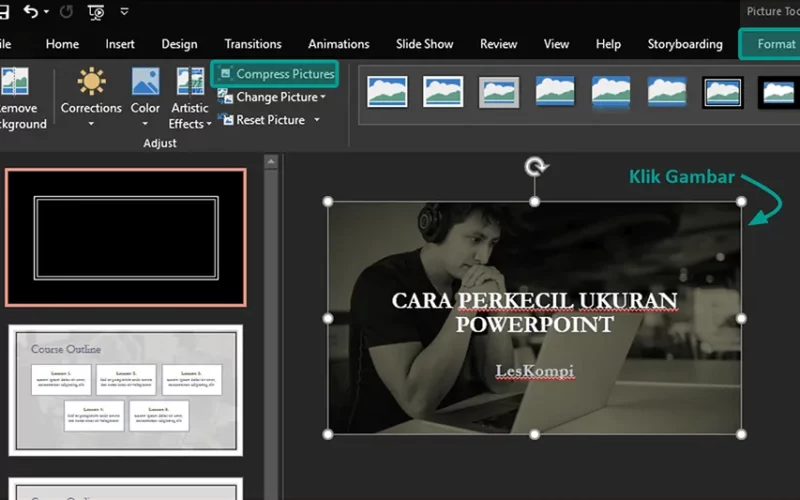Open the Slide Show tab
The width and height of the screenshot is (800, 500).
(x=424, y=44)
